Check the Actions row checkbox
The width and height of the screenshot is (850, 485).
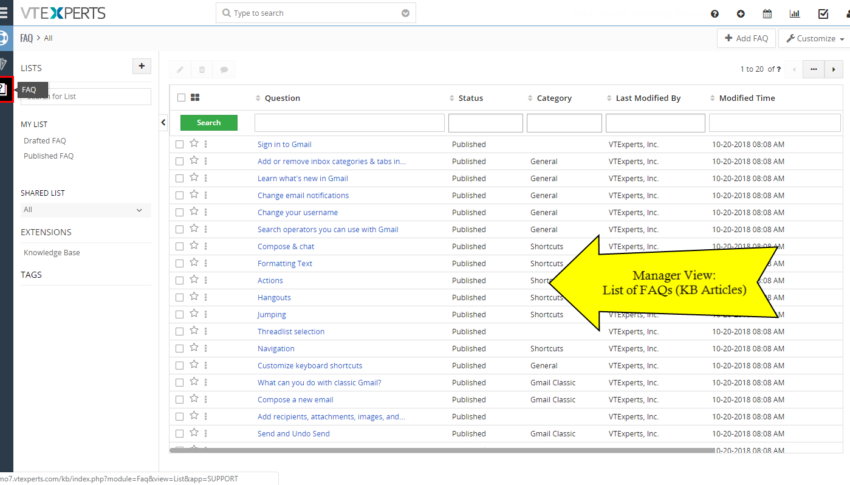[x=179, y=280]
